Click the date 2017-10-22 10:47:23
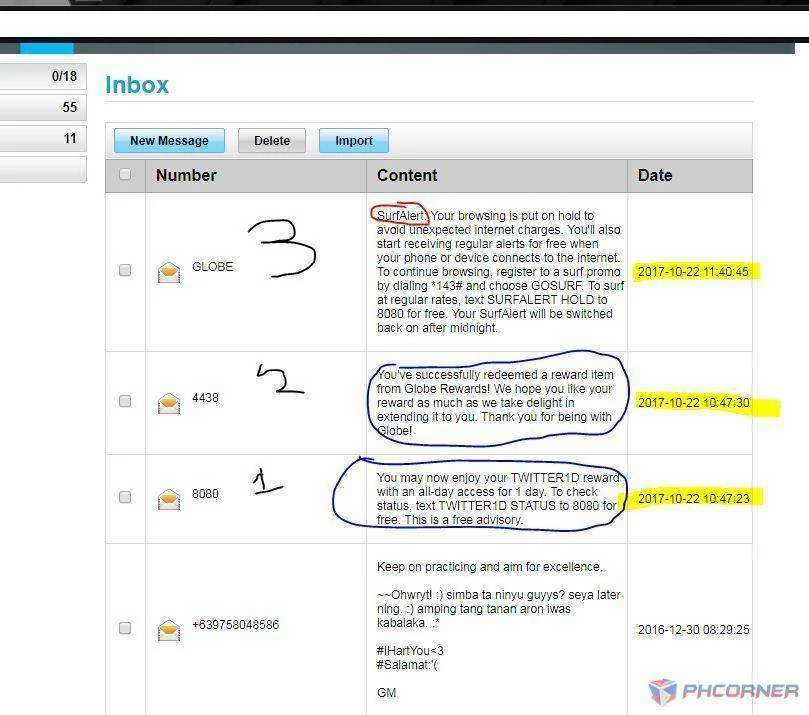 (x=693, y=499)
